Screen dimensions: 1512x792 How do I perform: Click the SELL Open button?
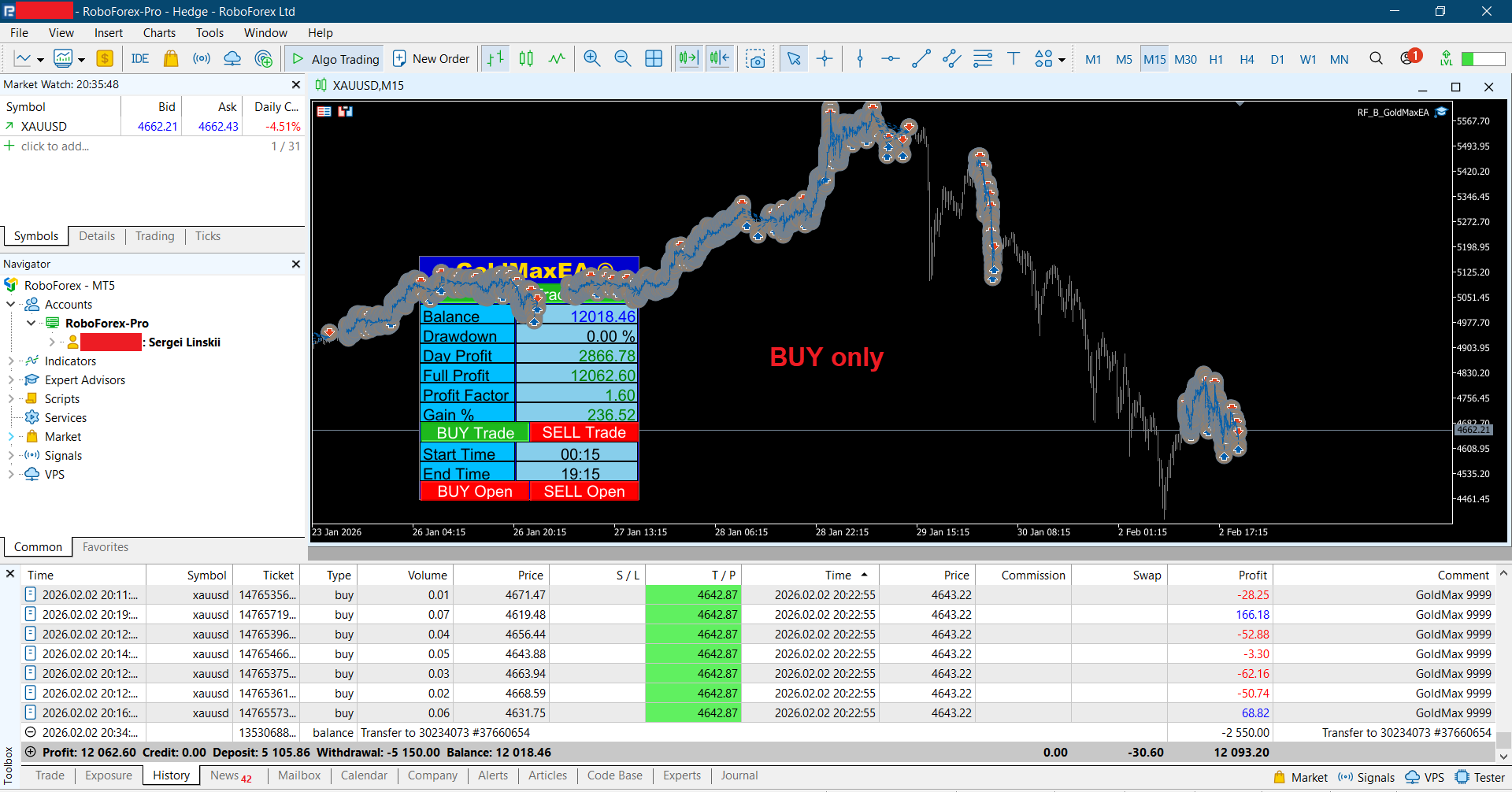pos(584,491)
